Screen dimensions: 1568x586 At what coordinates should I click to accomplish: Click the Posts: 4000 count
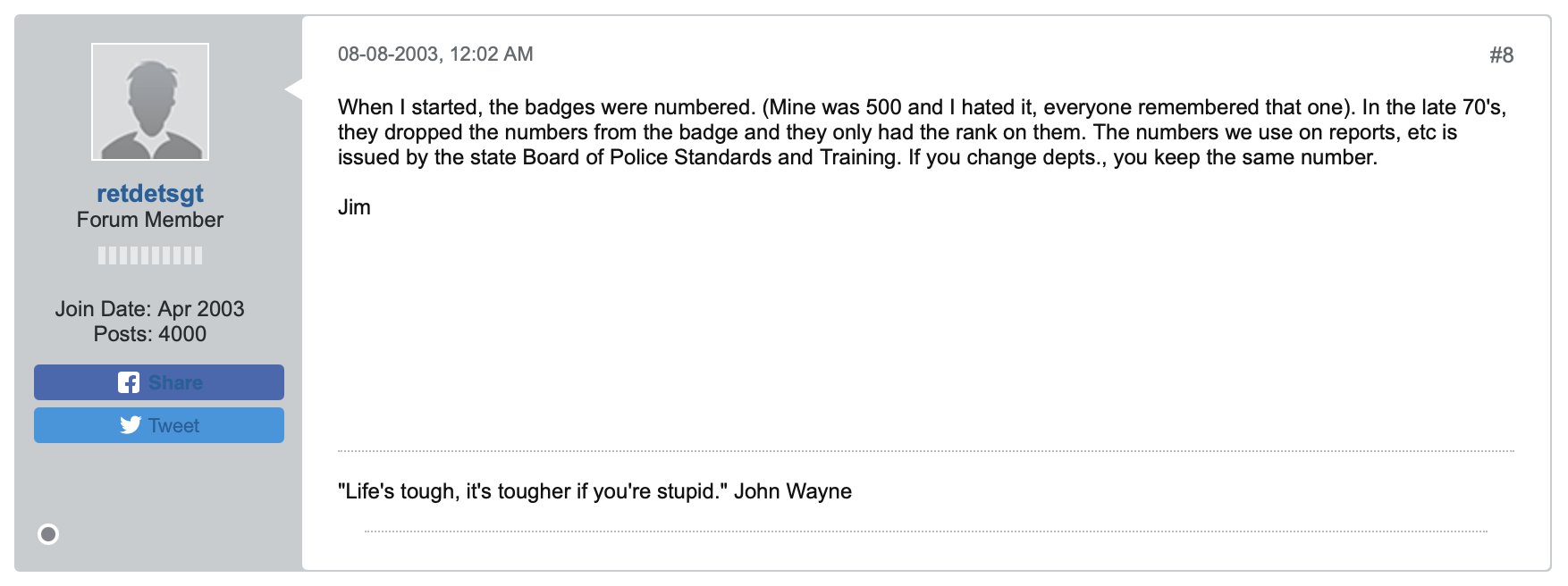(150, 334)
